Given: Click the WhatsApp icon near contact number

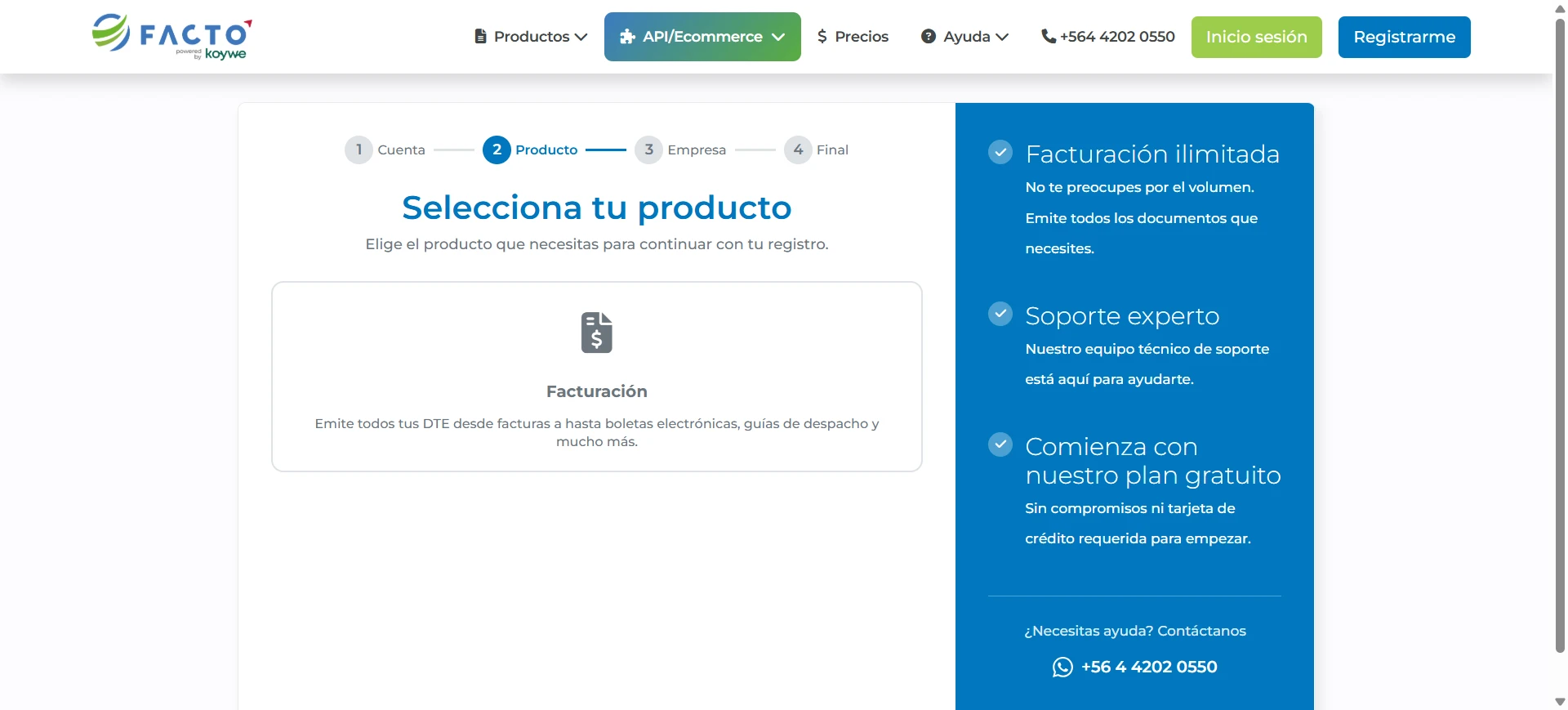Looking at the screenshot, I should (x=1062, y=668).
